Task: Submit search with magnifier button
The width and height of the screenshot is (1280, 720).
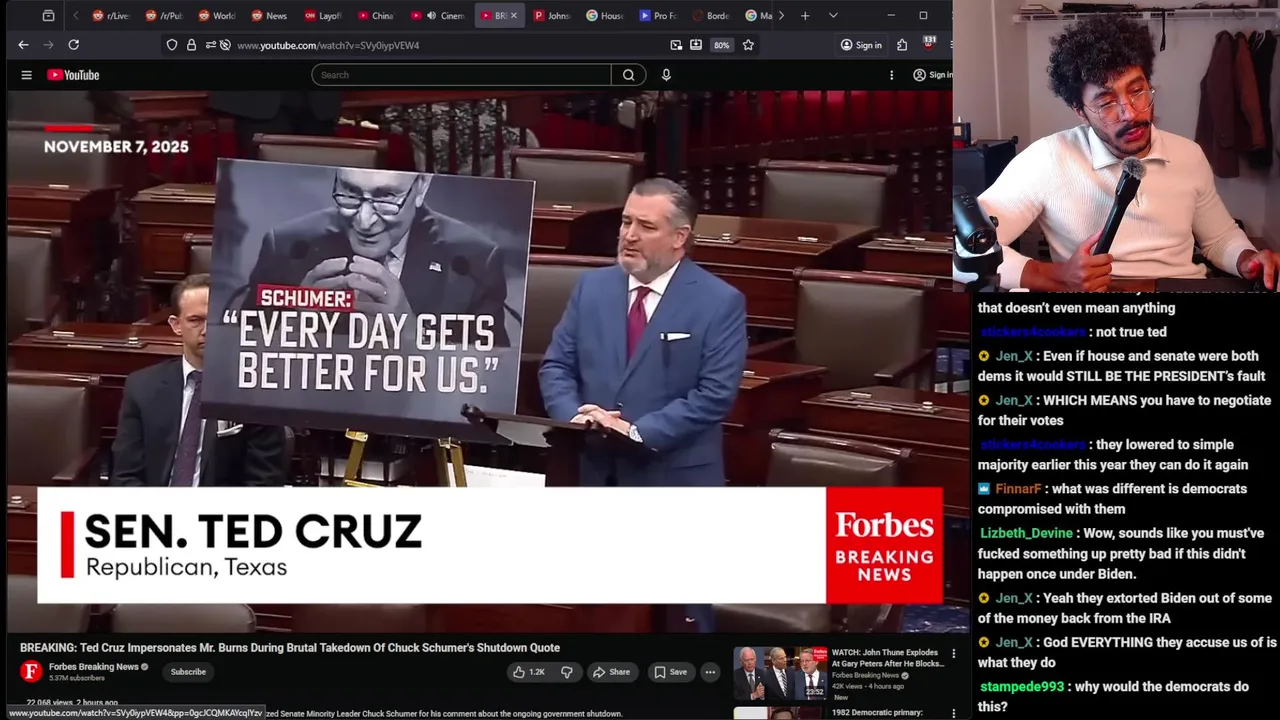Action: pos(628,75)
